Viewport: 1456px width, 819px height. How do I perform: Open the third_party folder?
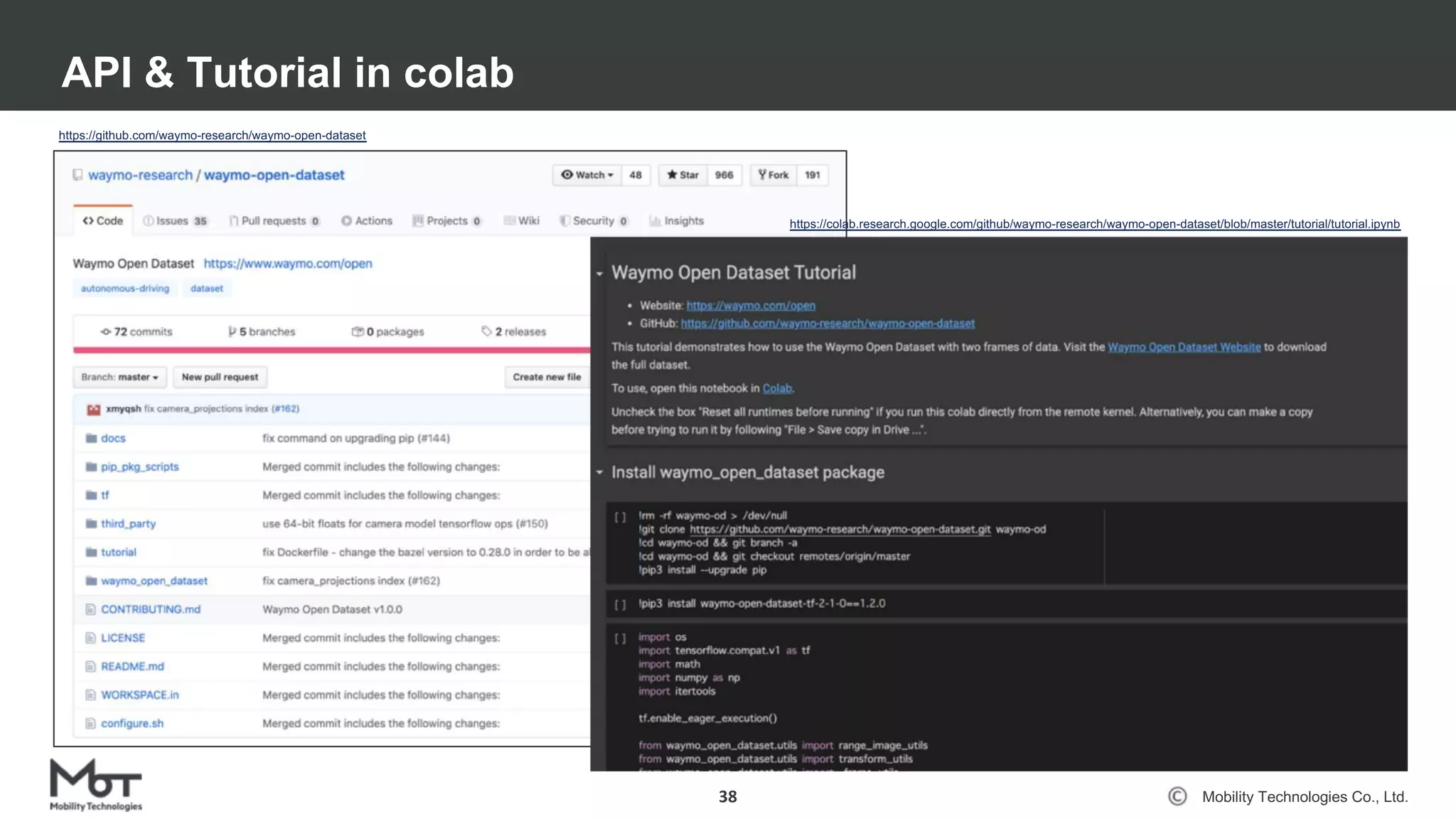pos(128,524)
